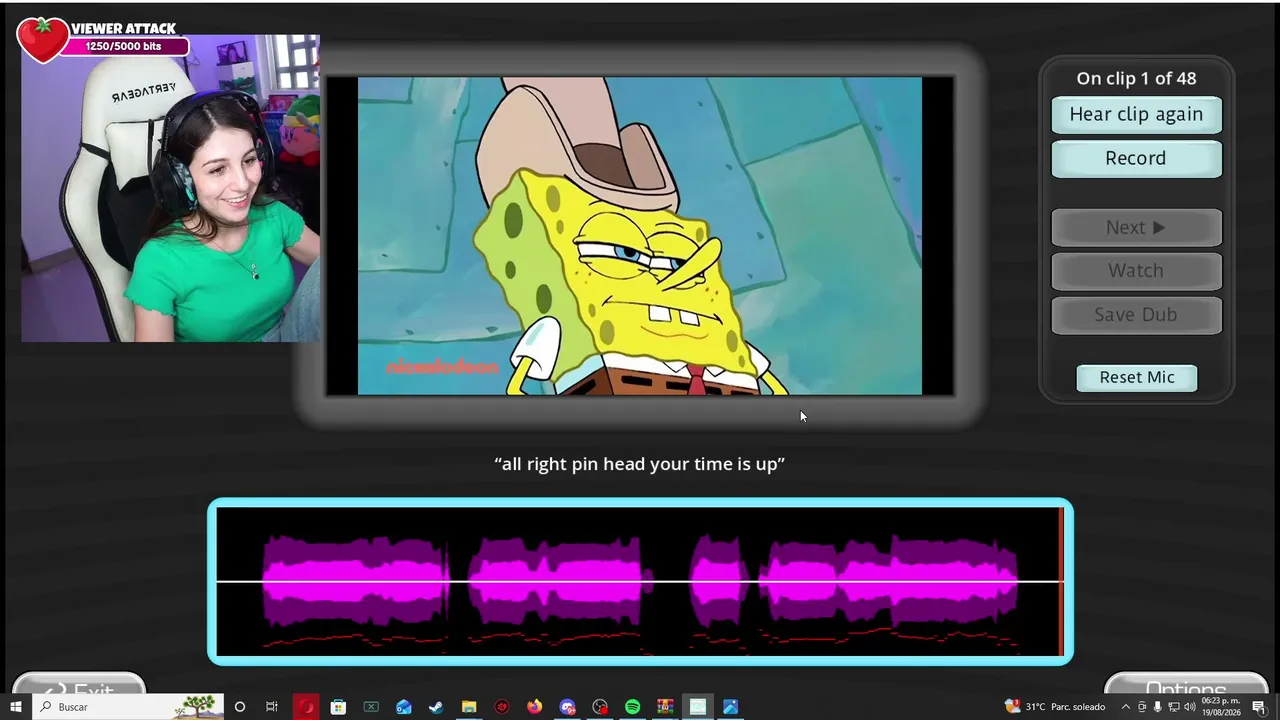Viewport: 1280px width, 720px height.
Task: Launch Firefox from the taskbar
Action: coord(535,707)
